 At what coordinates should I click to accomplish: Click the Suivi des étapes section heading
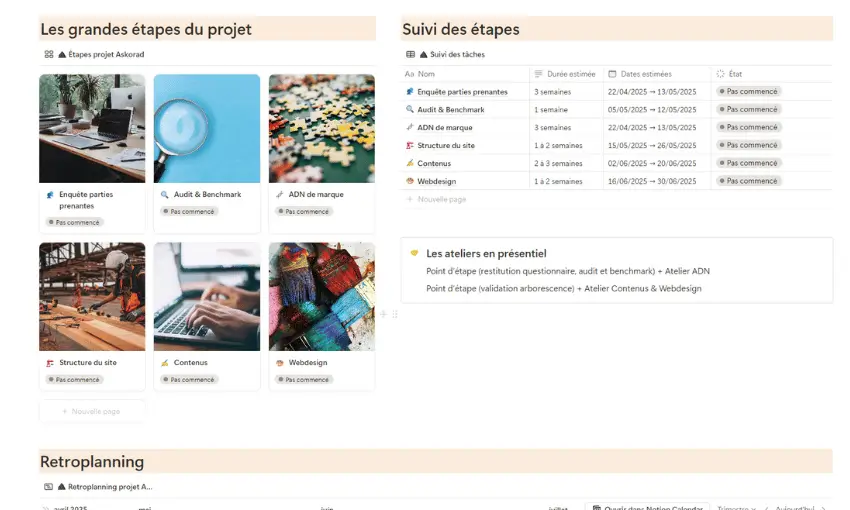click(x=461, y=29)
